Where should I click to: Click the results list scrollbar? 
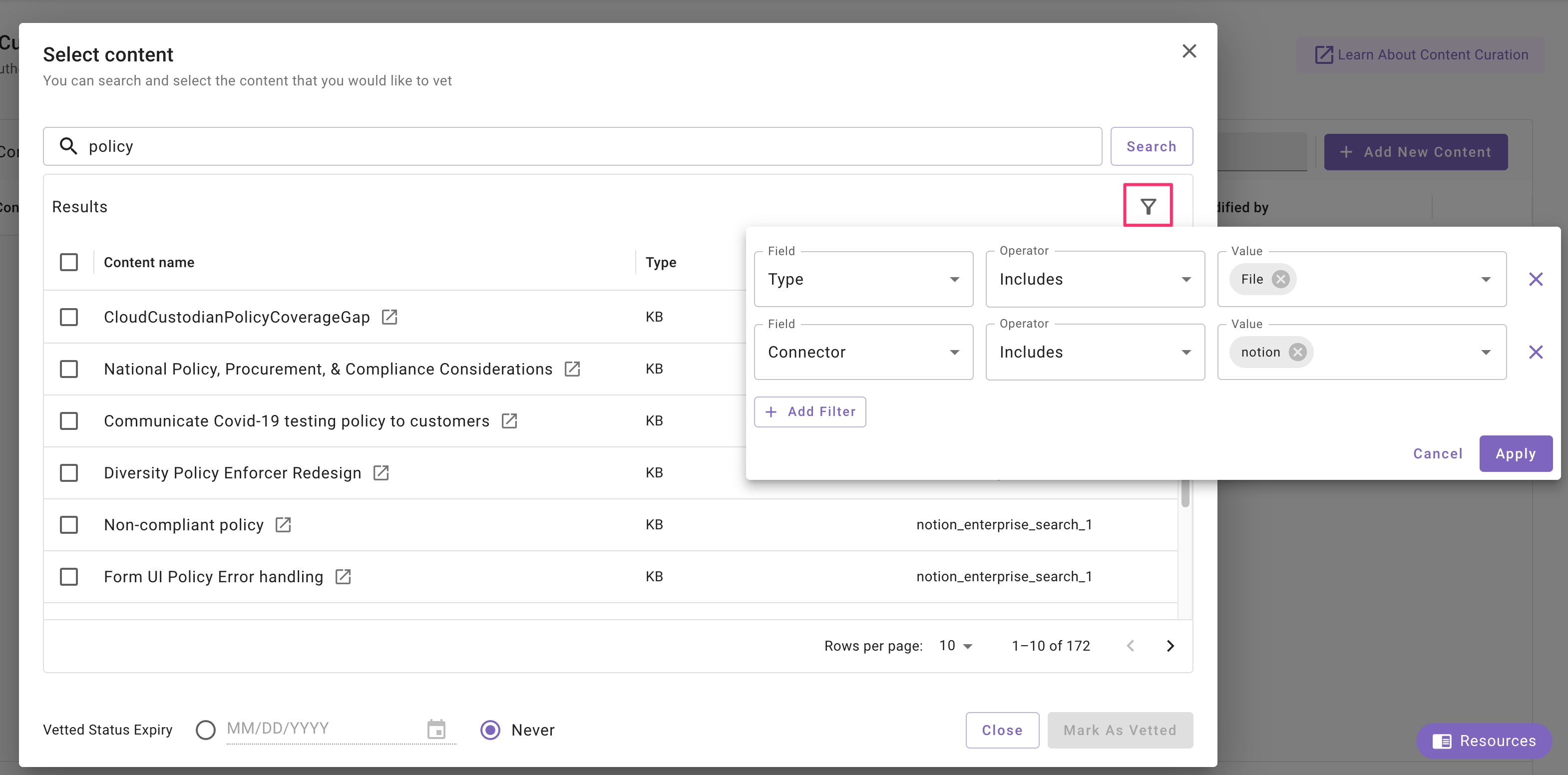click(1184, 493)
